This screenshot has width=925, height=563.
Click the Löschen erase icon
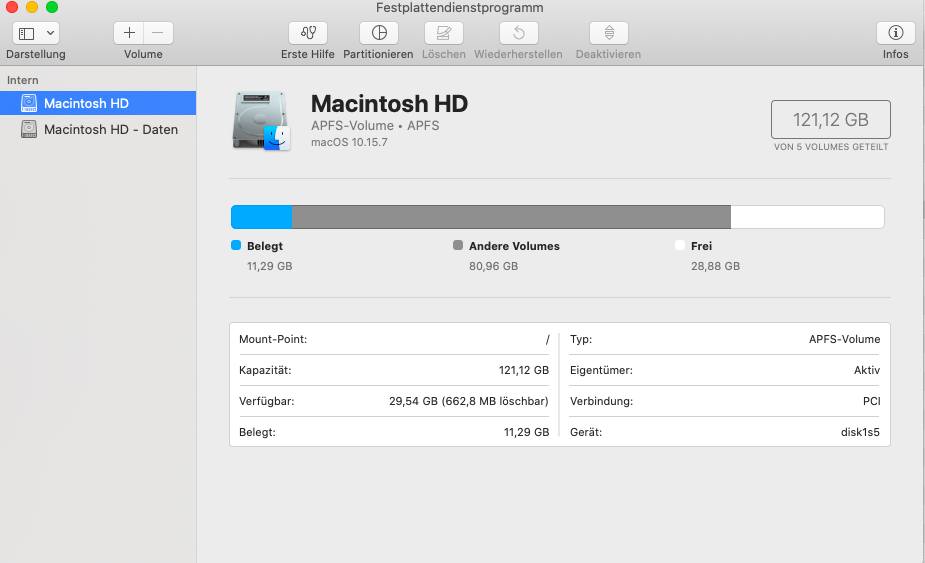pyautogui.click(x=443, y=33)
